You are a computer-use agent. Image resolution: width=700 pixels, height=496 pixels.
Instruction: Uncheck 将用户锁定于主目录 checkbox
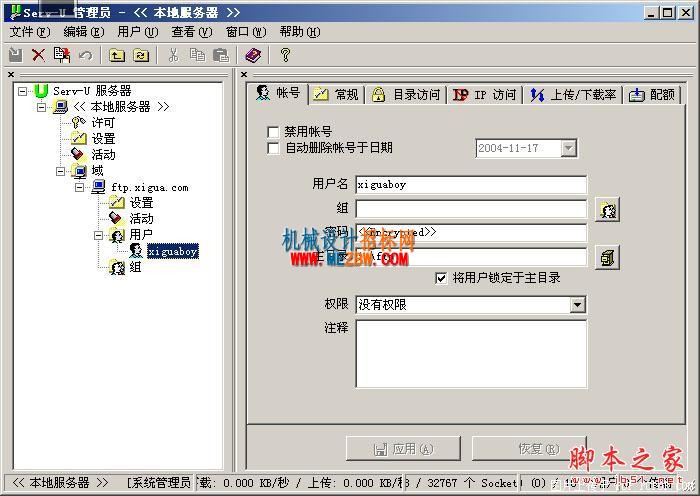(441, 278)
